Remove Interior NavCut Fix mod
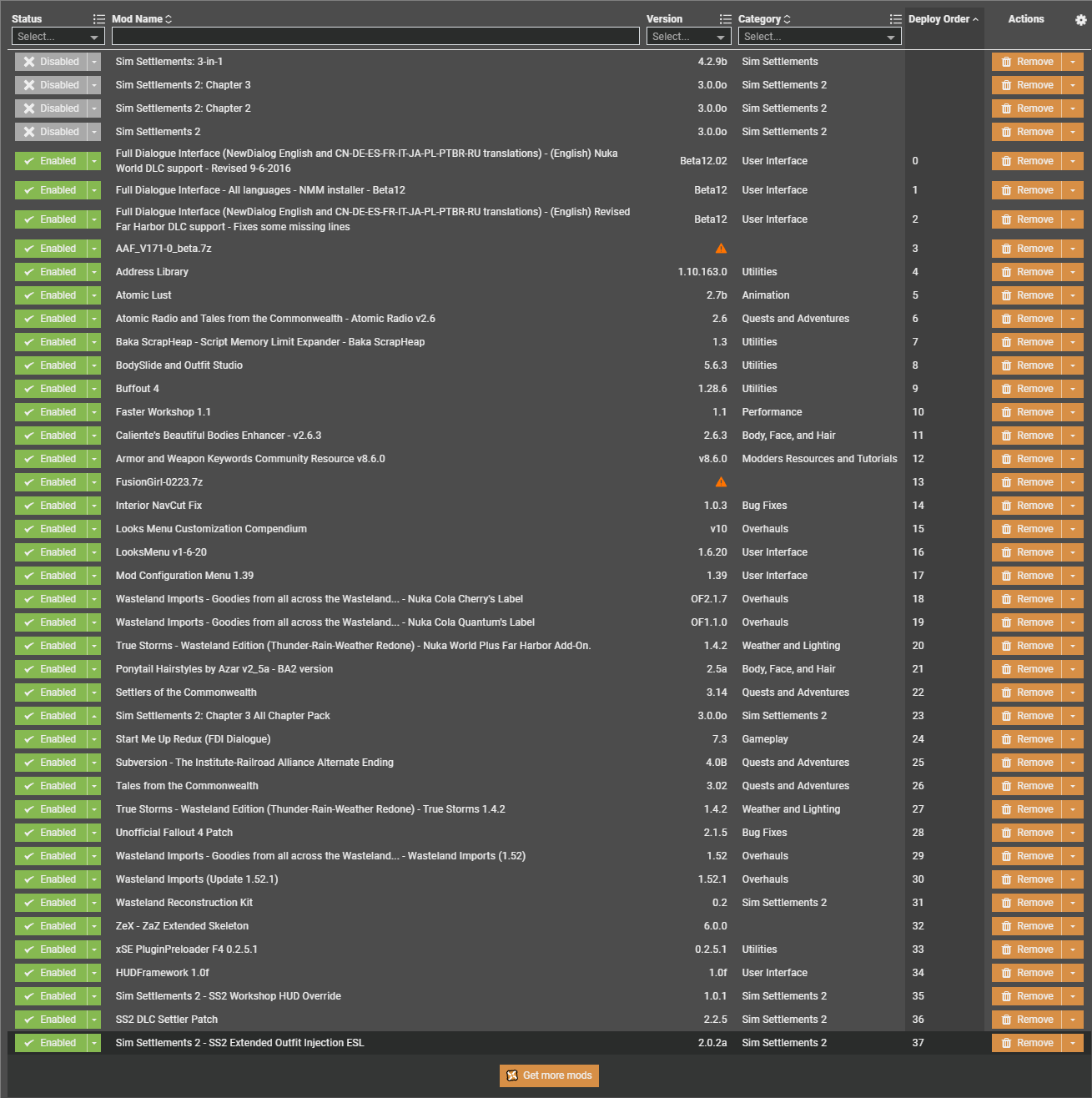1092x1098 pixels. [1027, 506]
